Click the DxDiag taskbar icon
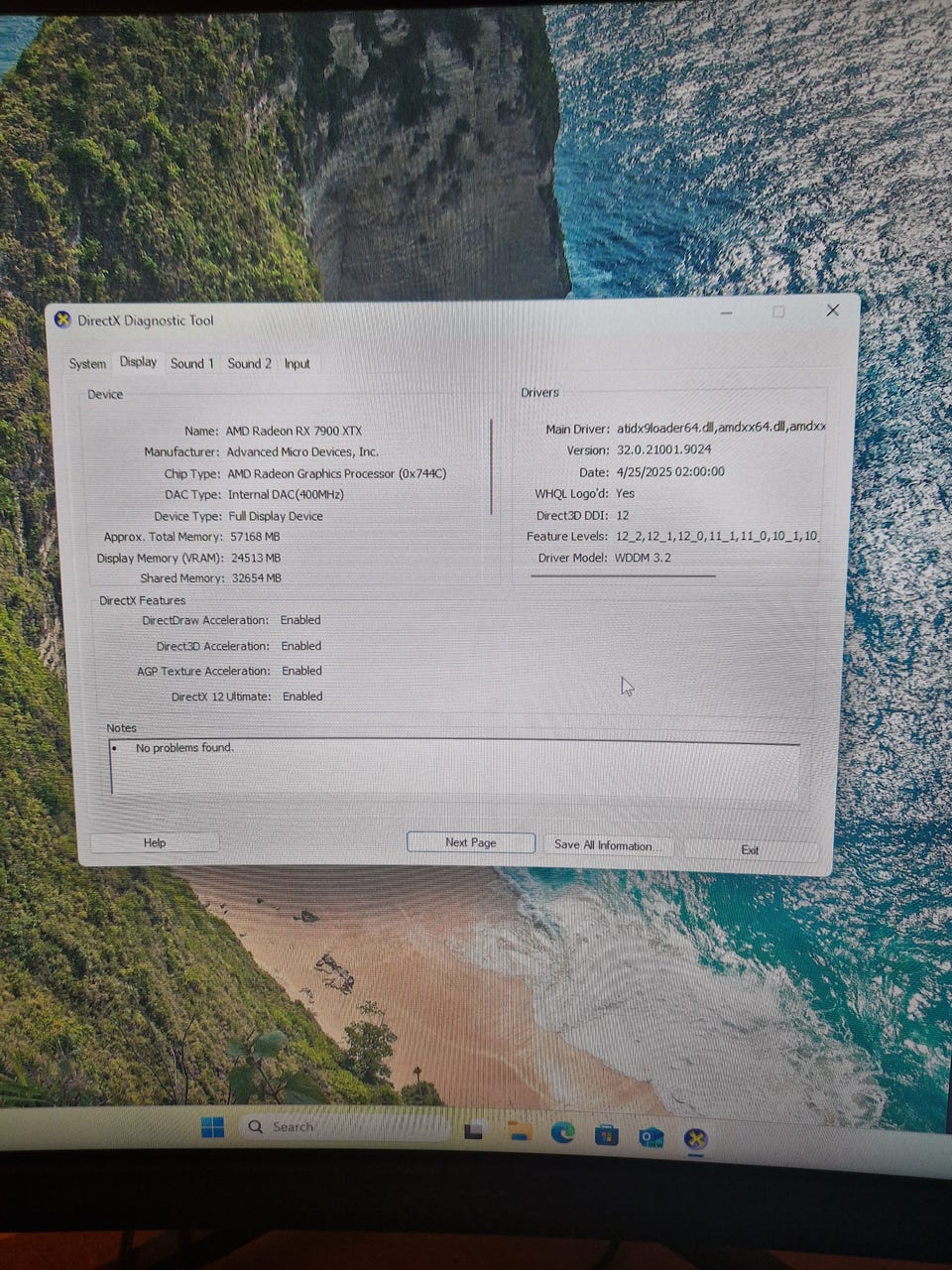The width and height of the screenshot is (952, 1270). 696,1139
